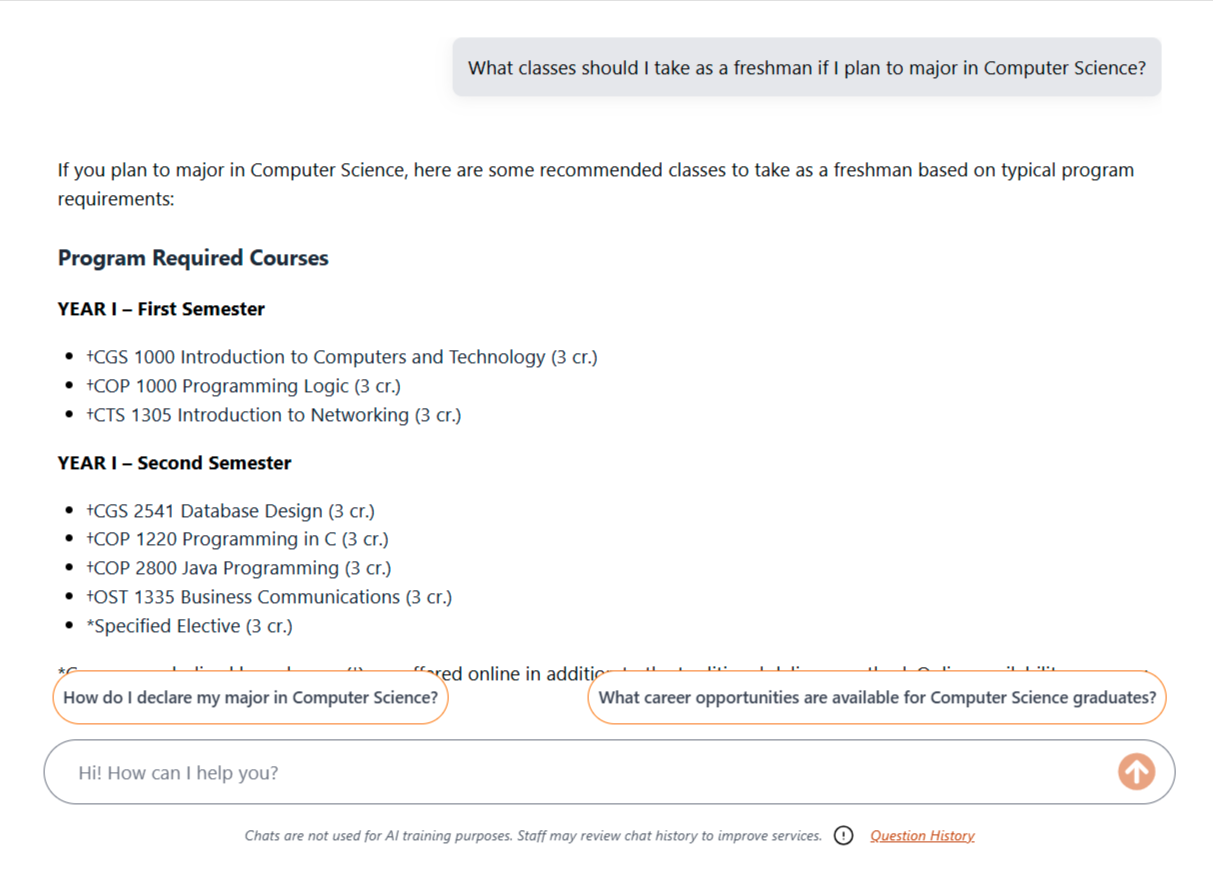Screen dimensions: 1213x882
Task: Click the user's freshman classes question bubble
Action: (x=806, y=67)
